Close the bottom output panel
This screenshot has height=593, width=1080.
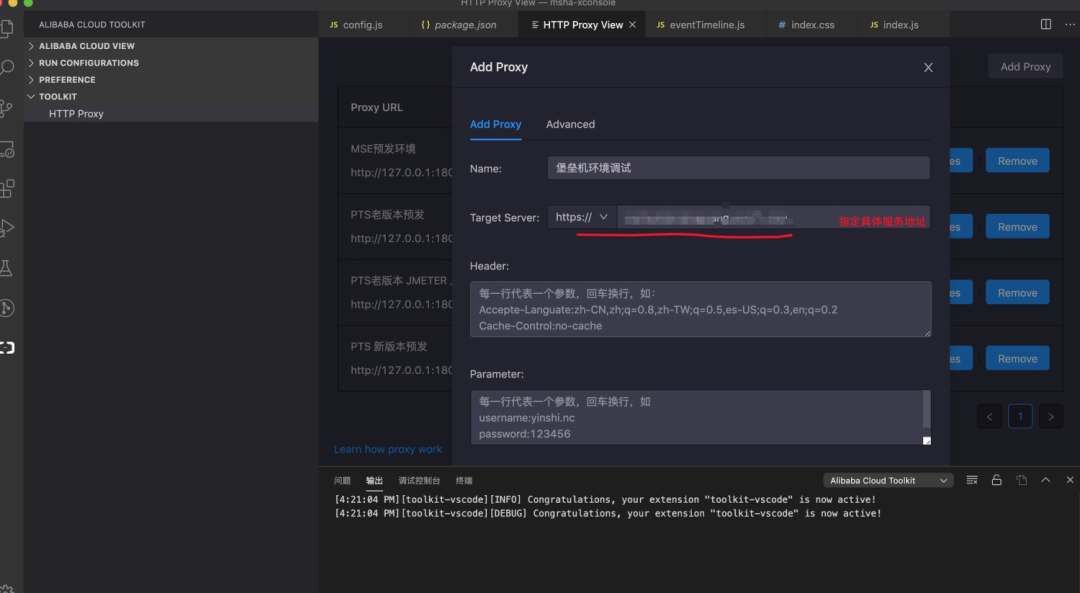pyautogui.click(x=1070, y=480)
